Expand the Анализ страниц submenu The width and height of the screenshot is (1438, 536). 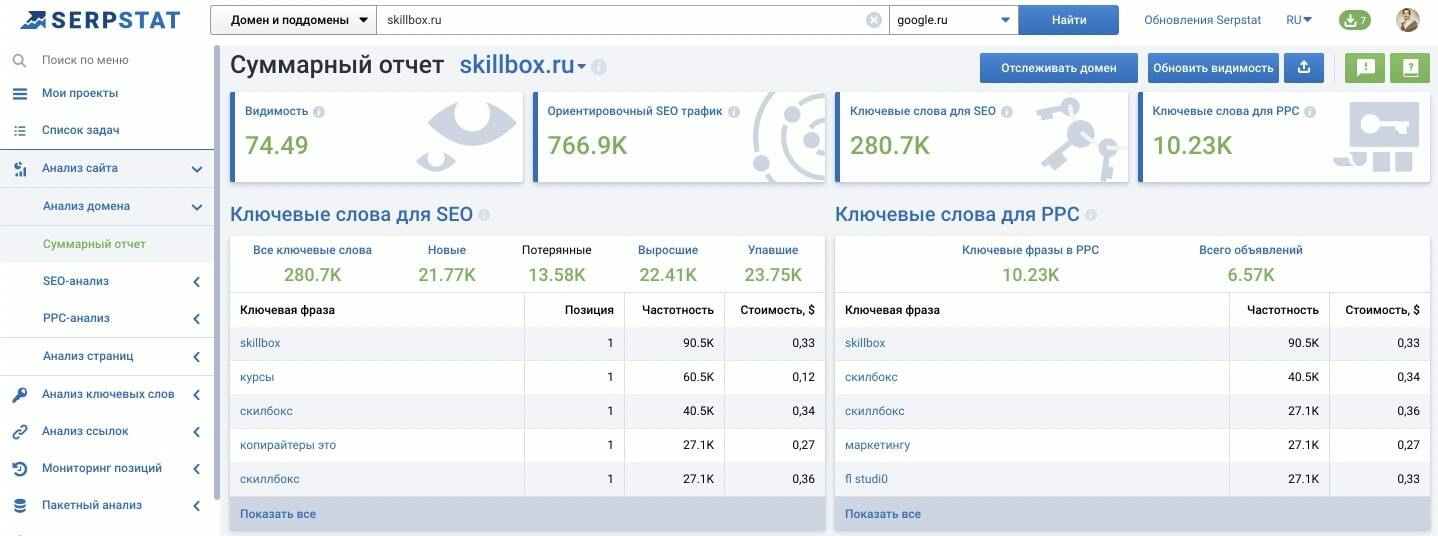(x=197, y=357)
